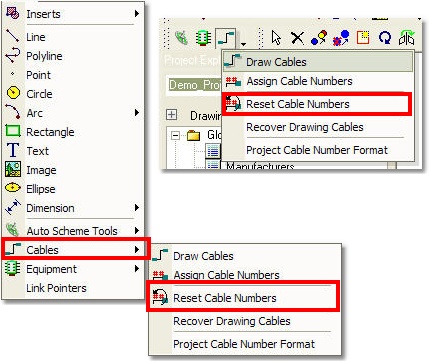This screenshot has height=363, width=429.
Task: Click the Image insert icon
Action: tap(13, 169)
